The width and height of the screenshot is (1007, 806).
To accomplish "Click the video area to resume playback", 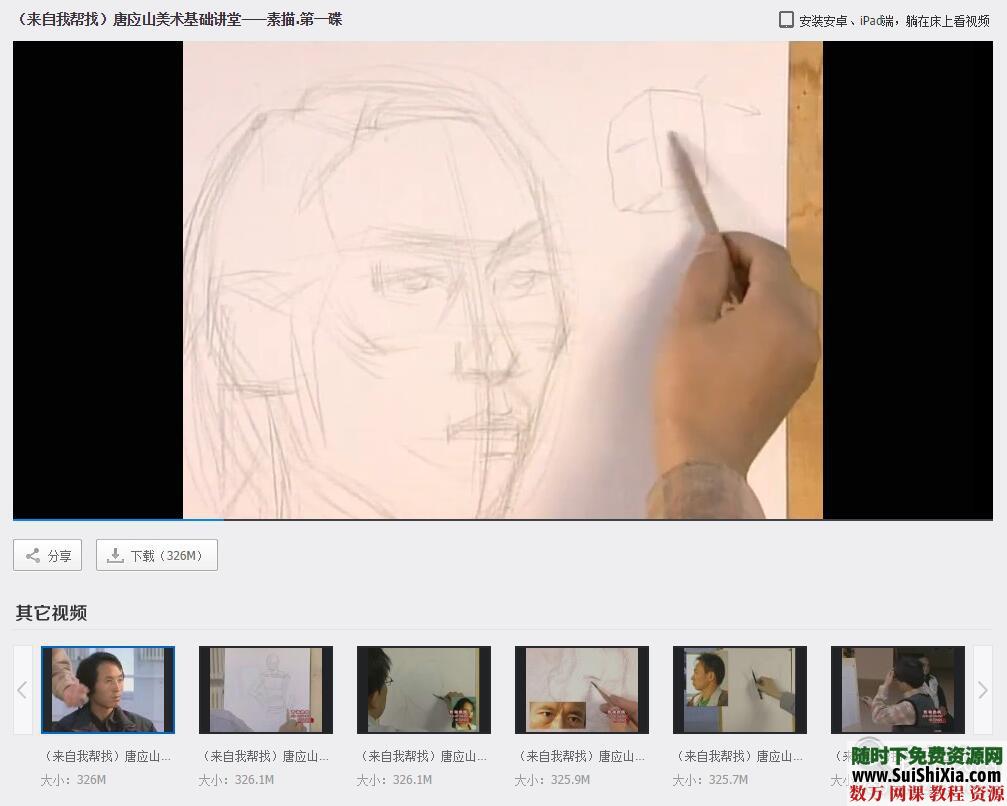I will 500,280.
